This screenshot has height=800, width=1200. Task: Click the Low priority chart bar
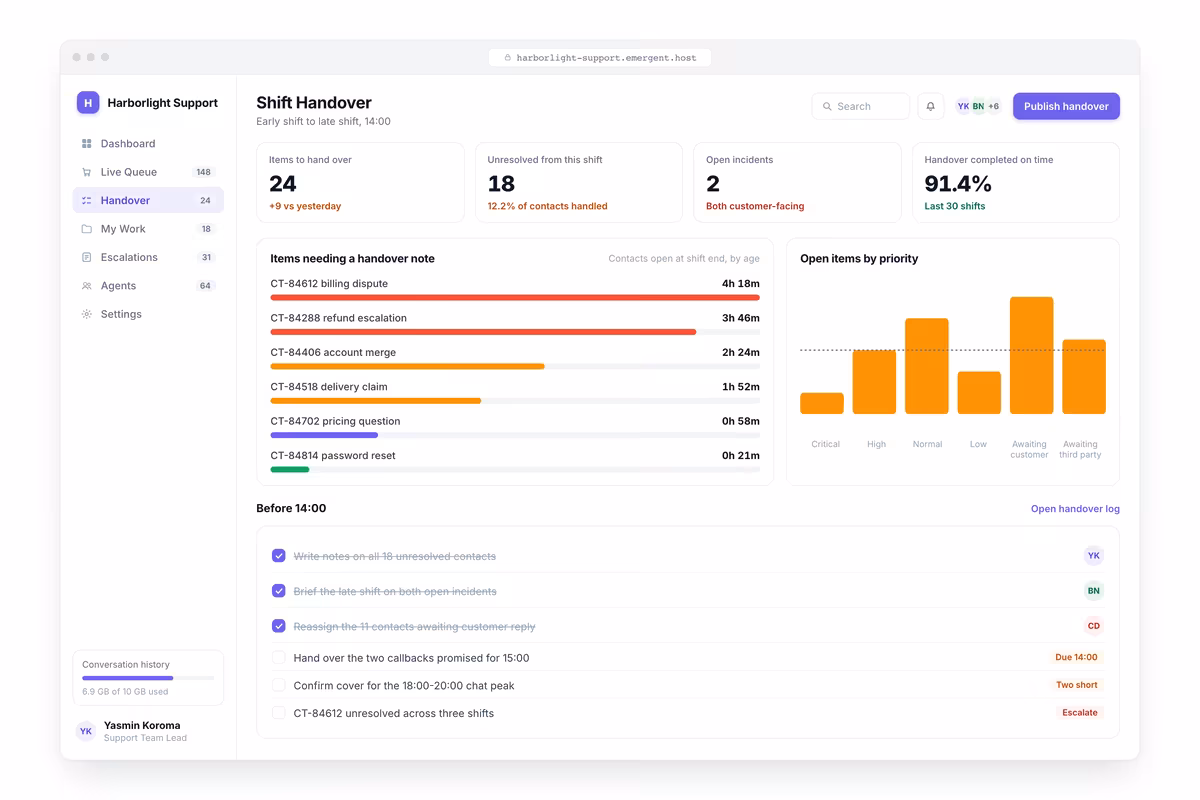point(979,393)
